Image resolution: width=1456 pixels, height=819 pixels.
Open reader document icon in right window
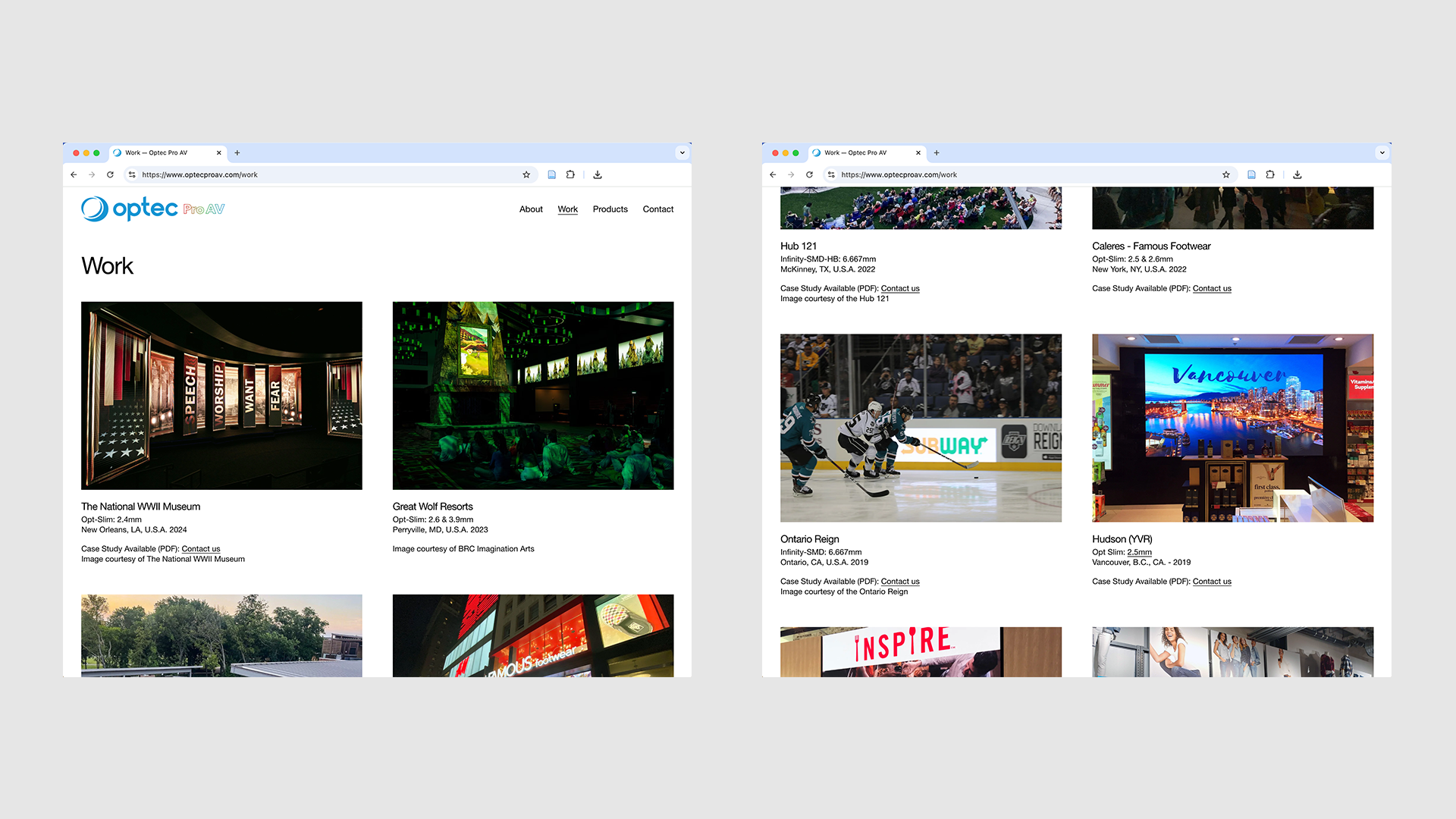click(1252, 174)
